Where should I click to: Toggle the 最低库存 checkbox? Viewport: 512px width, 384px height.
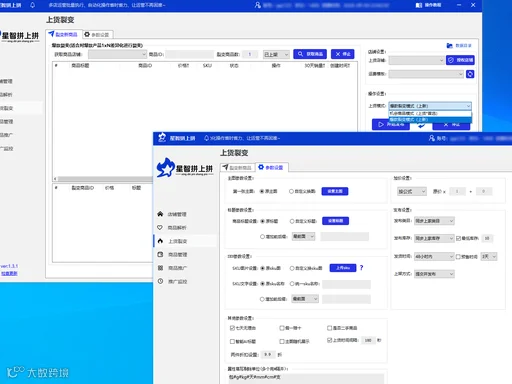458,238
